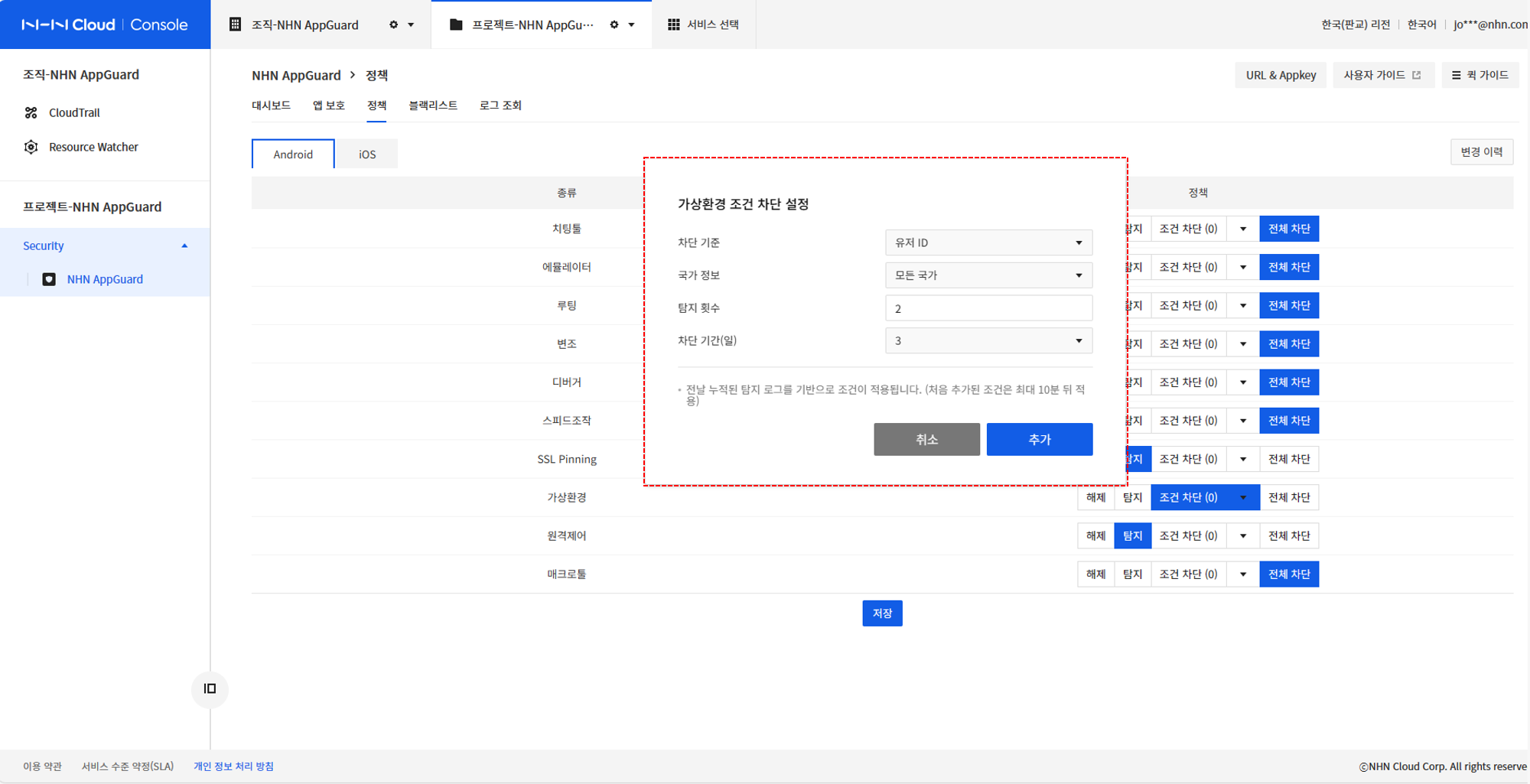
Task: Expand 조건 차단 arrow for 스피드조작
Action: click(x=1243, y=421)
